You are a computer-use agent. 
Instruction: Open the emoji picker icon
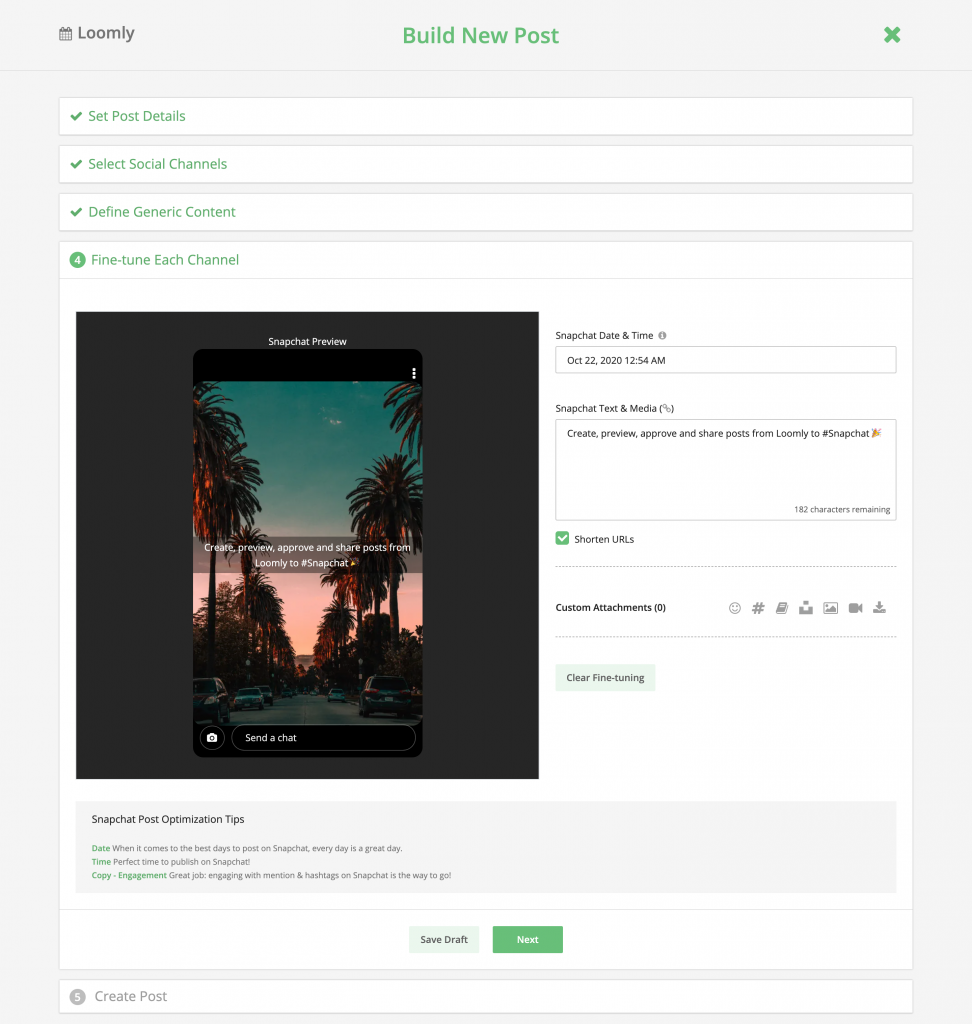pyautogui.click(x=735, y=608)
